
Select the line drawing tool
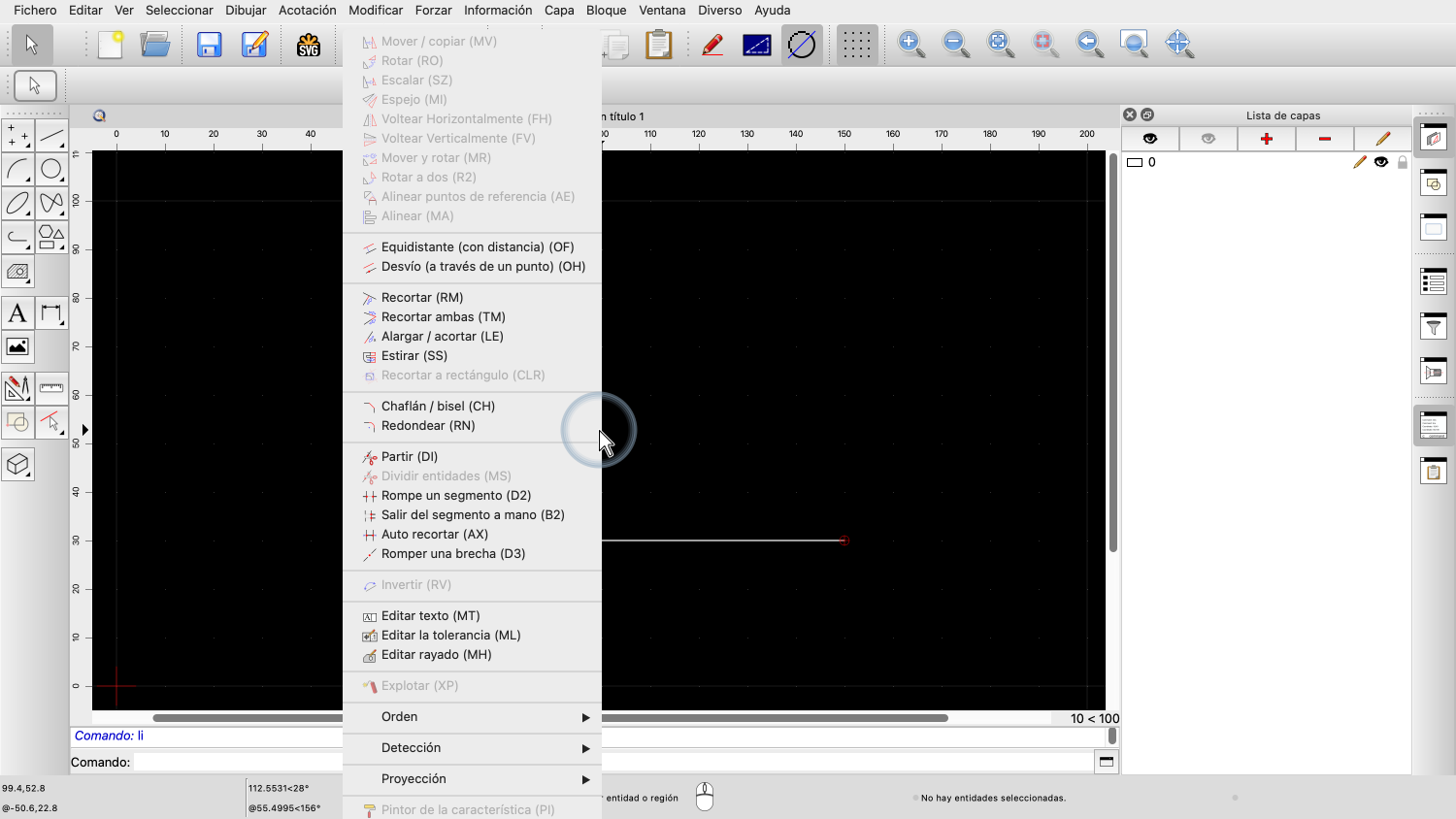[51, 136]
